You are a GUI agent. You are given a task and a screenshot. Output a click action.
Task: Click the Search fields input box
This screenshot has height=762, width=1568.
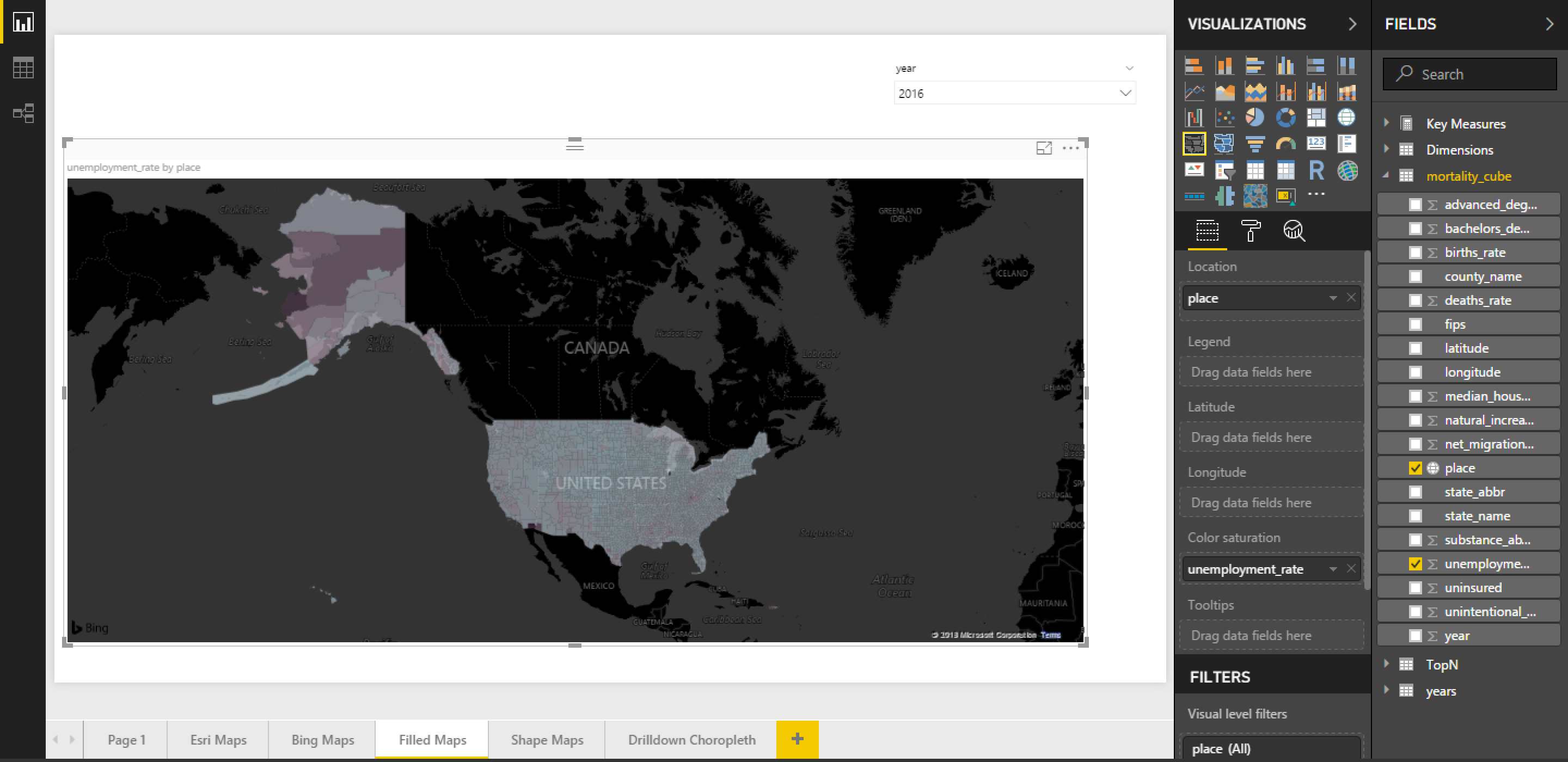coord(1469,74)
